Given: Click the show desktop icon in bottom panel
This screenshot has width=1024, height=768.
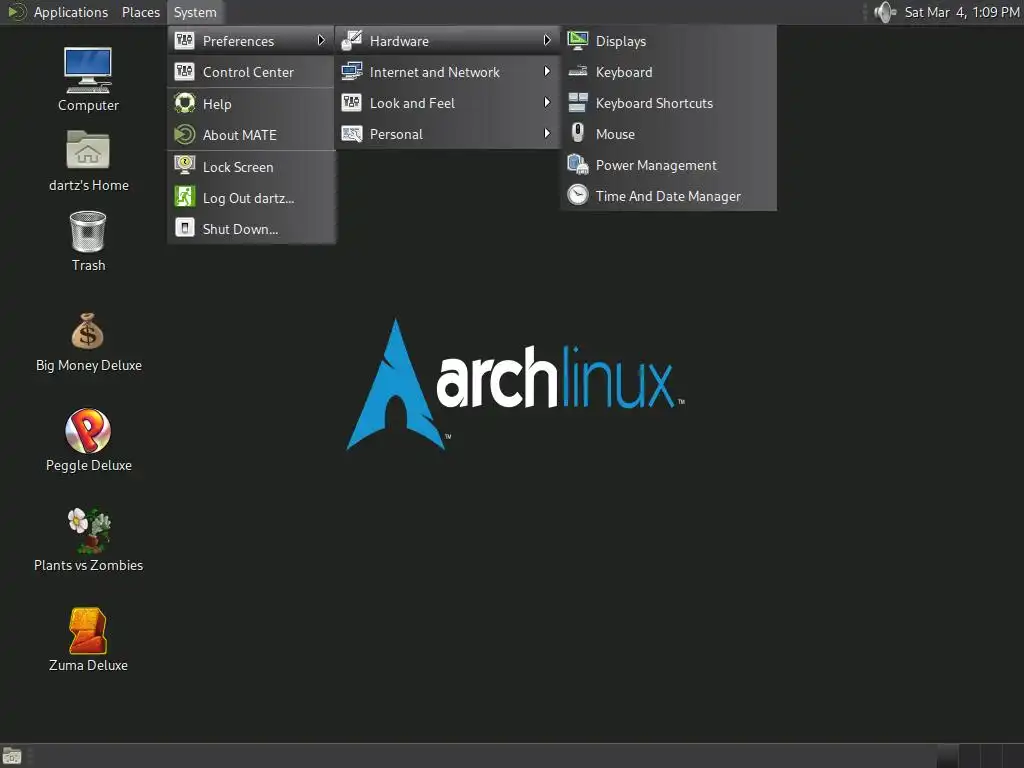Looking at the screenshot, I should pyautogui.click(x=11, y=756).
